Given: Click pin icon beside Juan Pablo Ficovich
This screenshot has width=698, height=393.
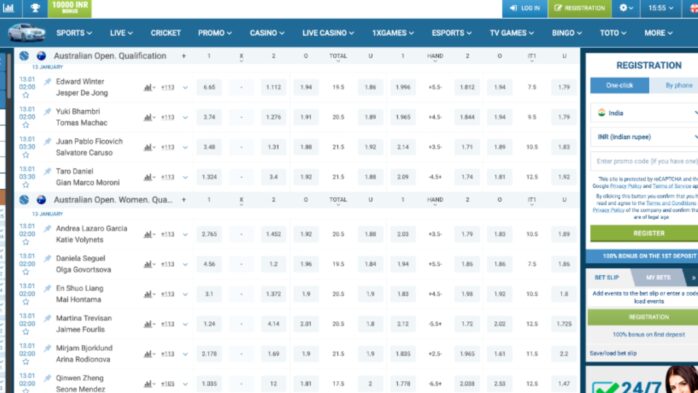Looking at the screenshot, I should pos(47,142).
